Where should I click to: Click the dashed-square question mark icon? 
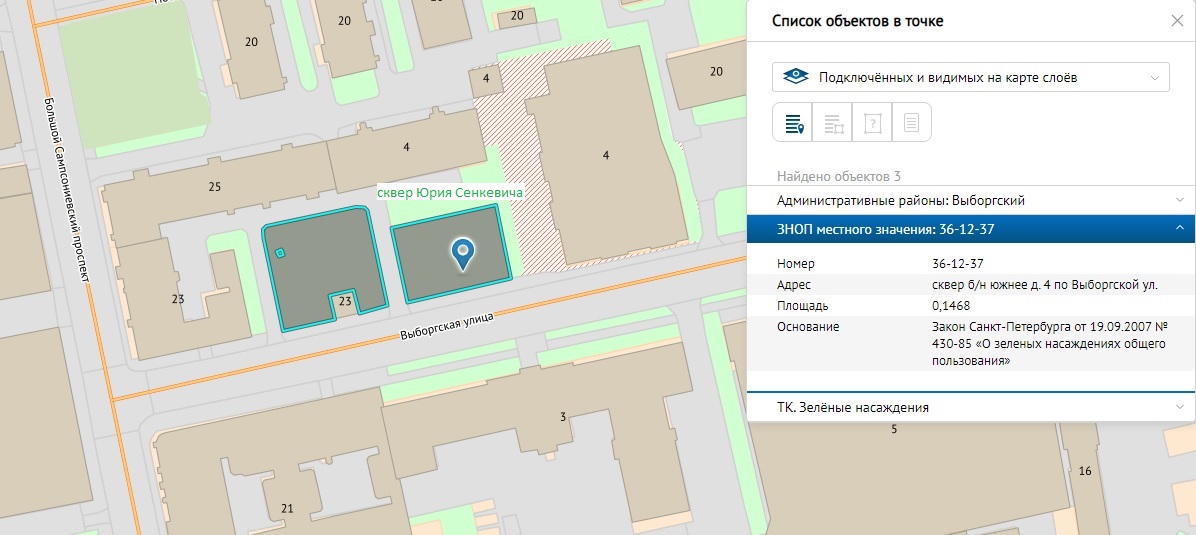click(872, 124)
